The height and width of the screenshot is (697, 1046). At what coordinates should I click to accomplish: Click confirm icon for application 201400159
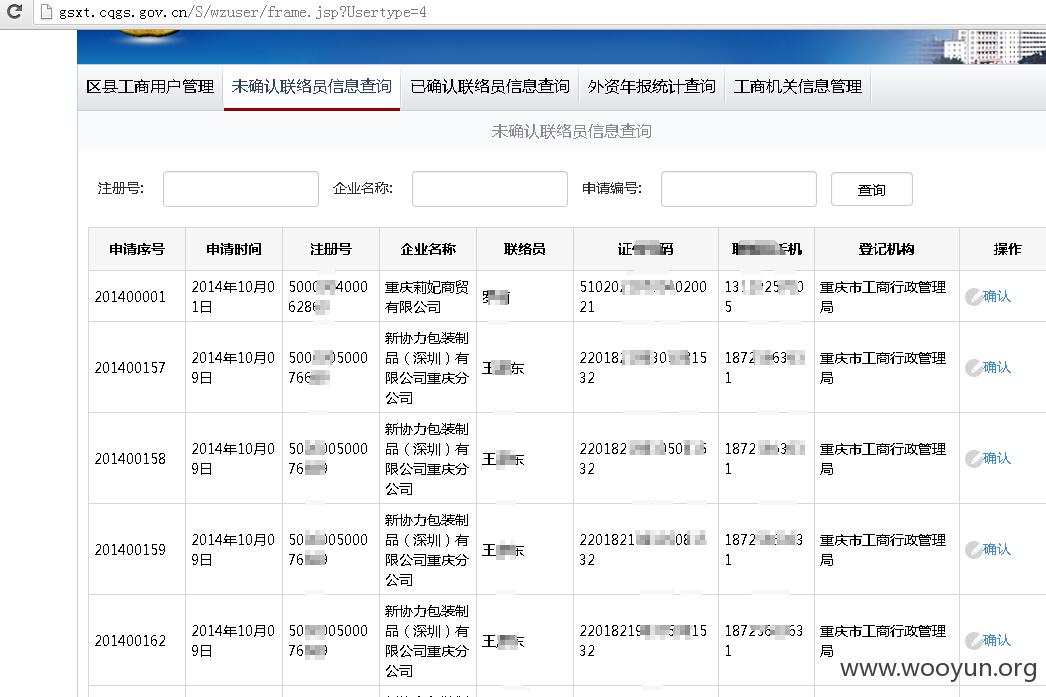973,550
